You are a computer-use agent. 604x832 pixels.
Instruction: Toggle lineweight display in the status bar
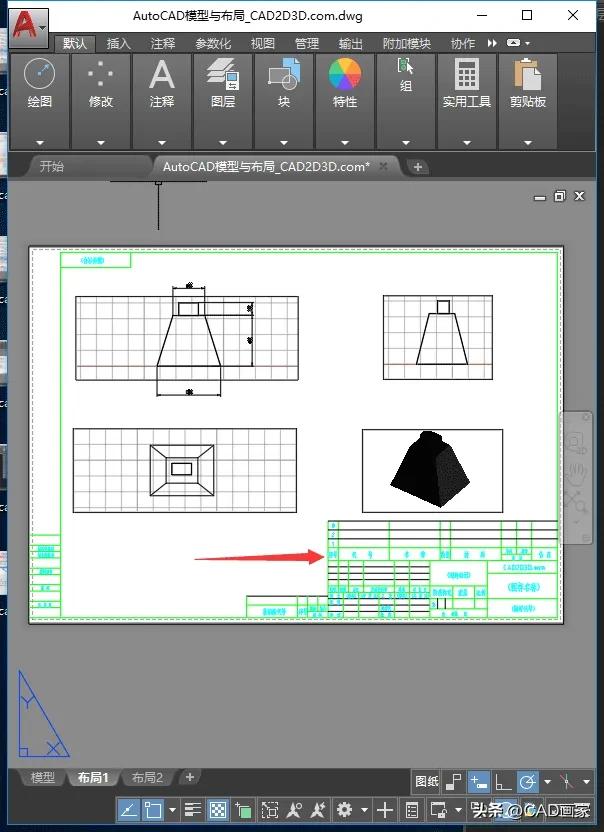pos(193,810)
